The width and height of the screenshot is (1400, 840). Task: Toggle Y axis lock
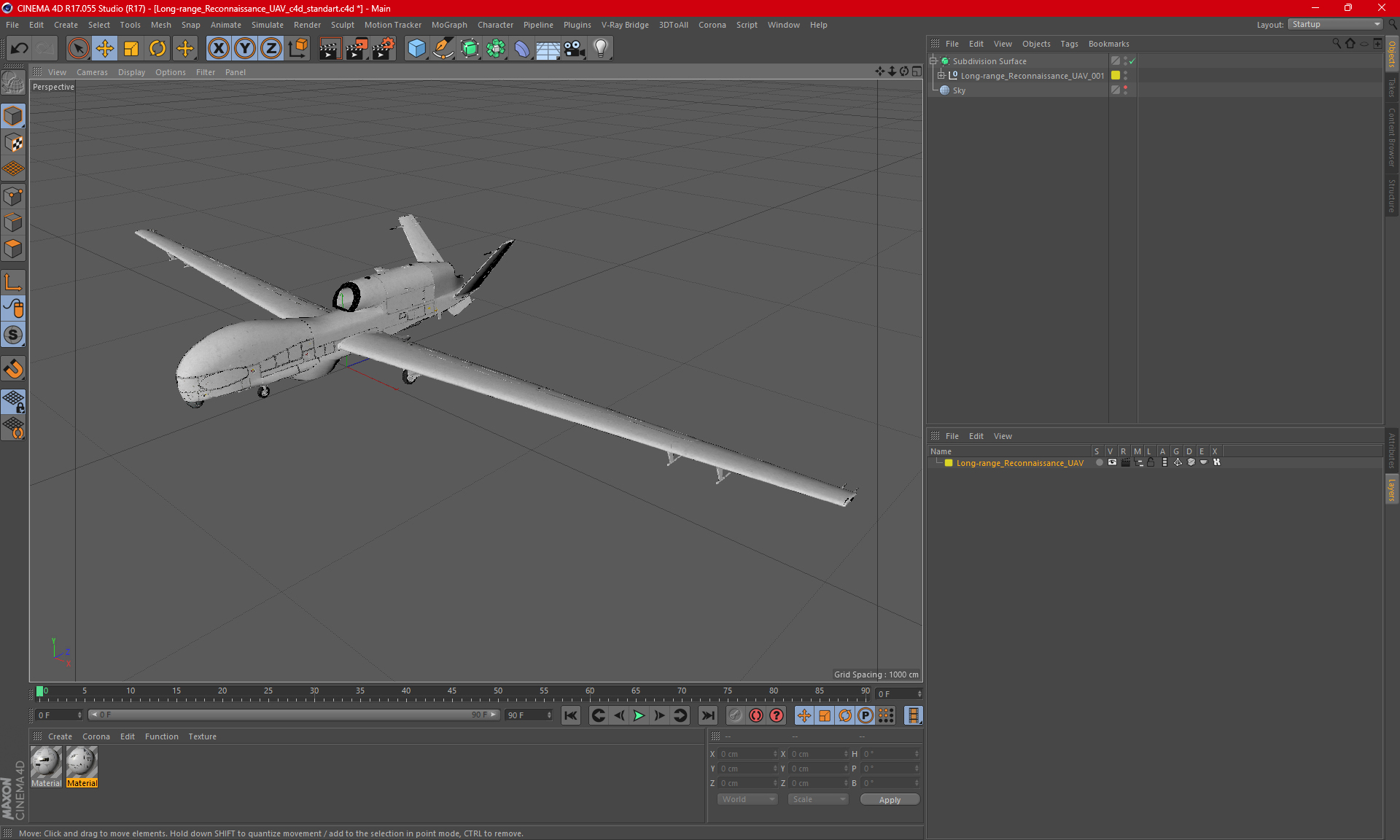coord(245,48)
